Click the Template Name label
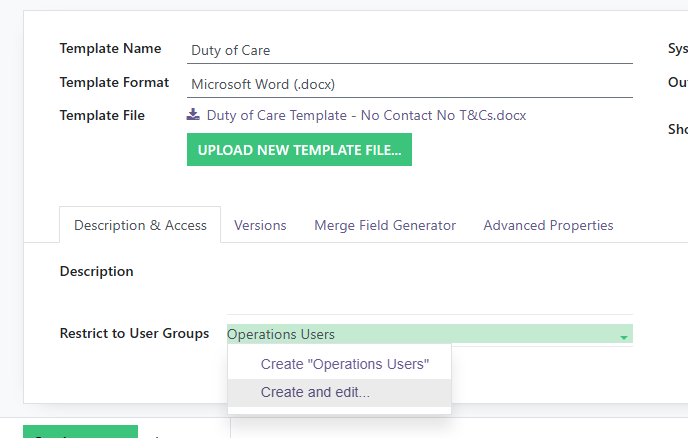This screenshot has width=688, height=438. [110, 48]
